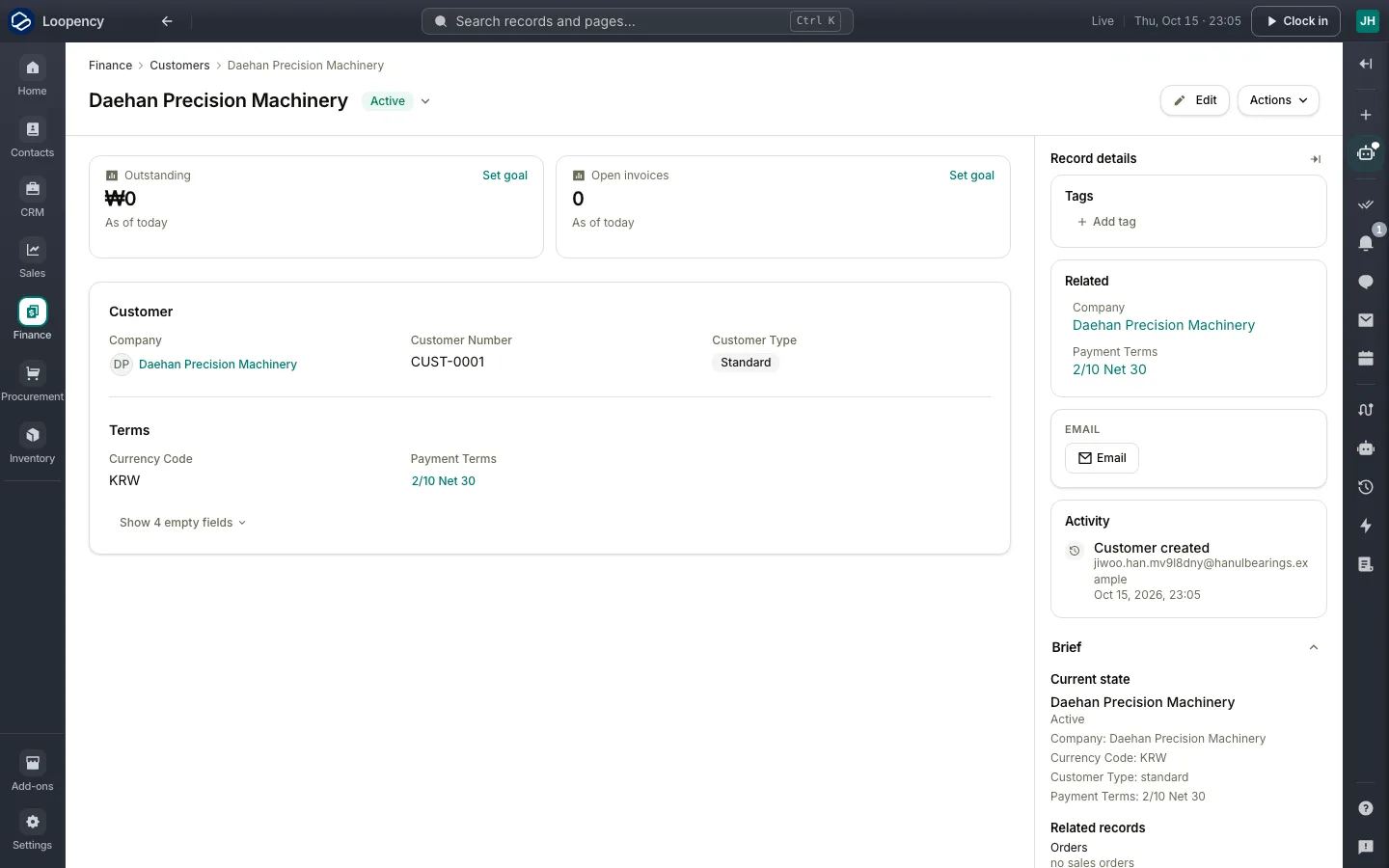The image size is (1389, 868).
Task: Open the JH user avatar menu
Action: [1368, 21]
